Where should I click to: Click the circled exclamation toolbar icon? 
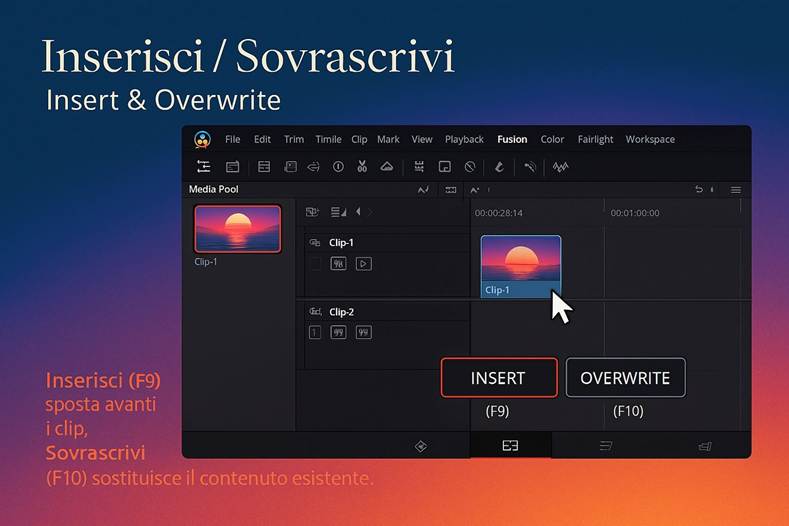click(x=338, y=167)
